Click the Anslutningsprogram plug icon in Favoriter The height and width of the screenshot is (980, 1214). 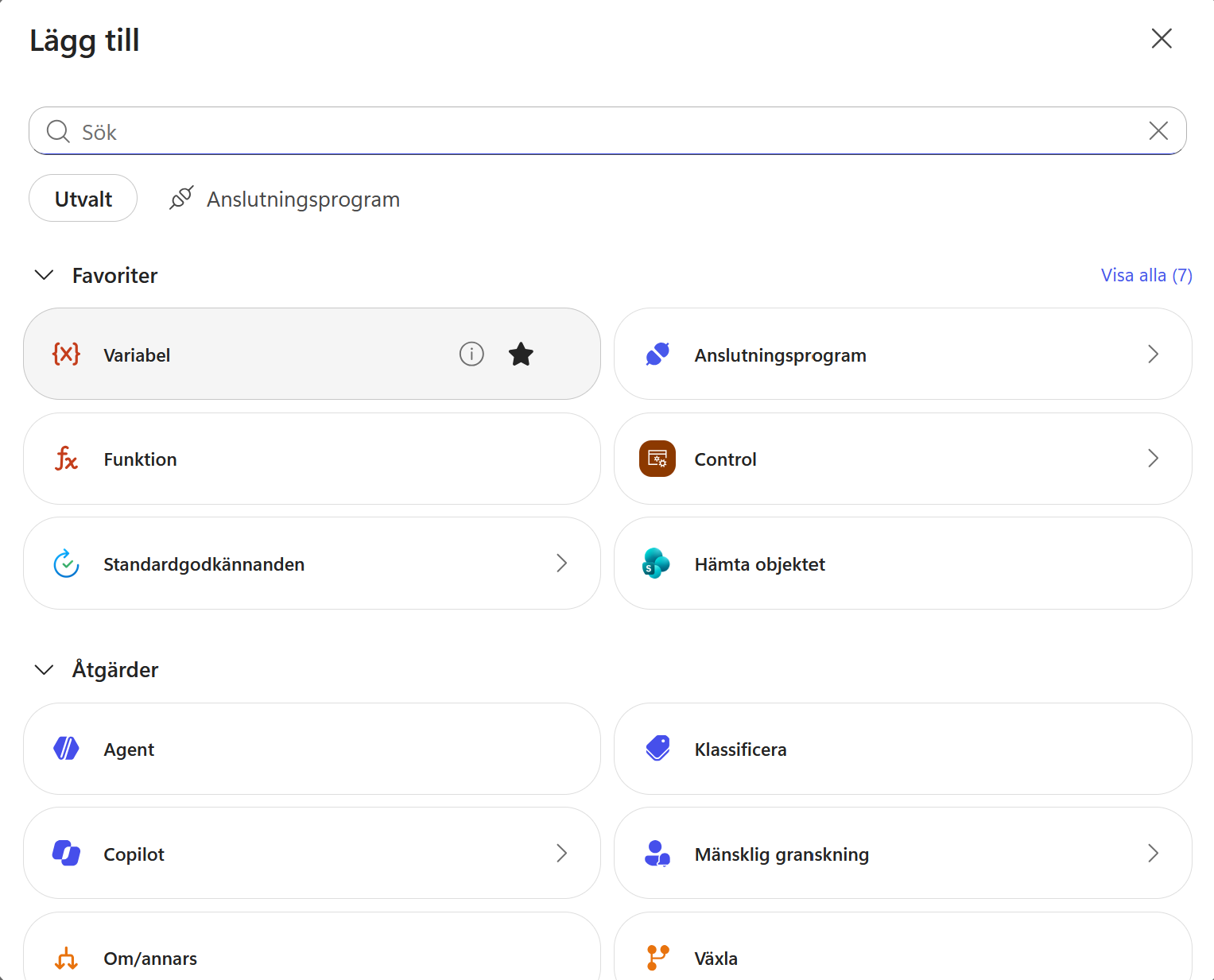tap(657, 354)
